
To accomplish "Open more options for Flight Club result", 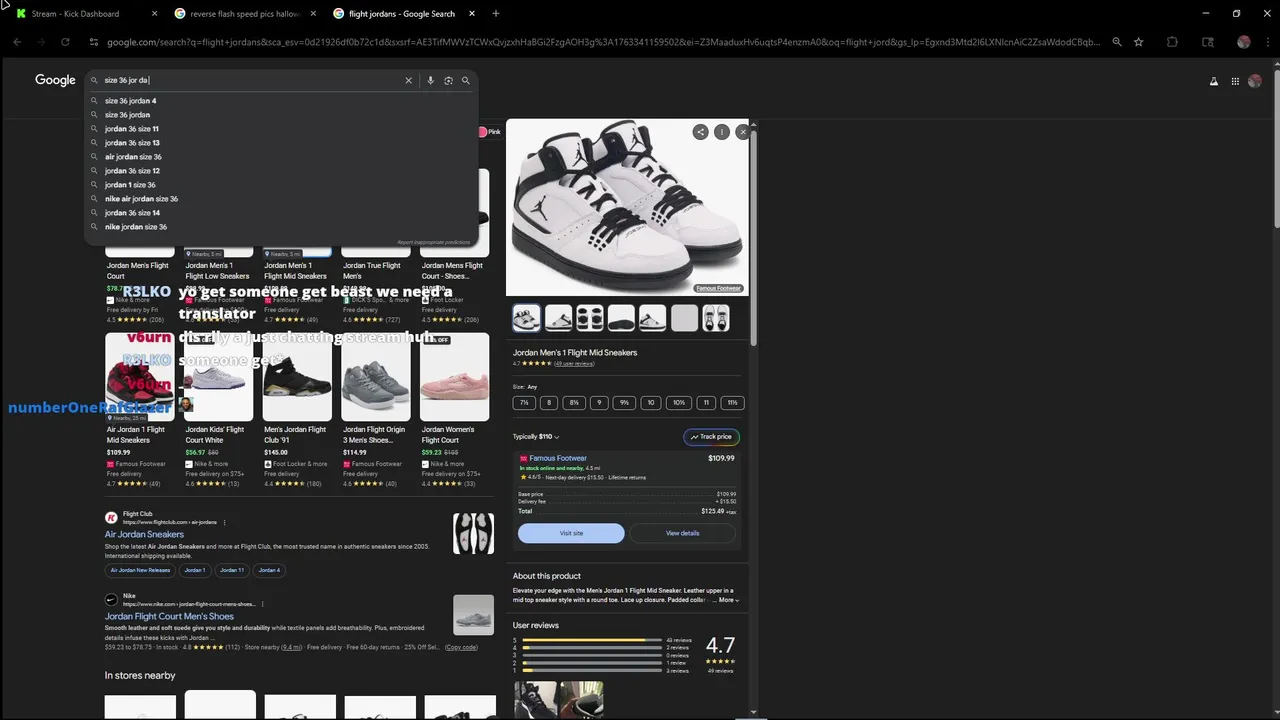I will pos(224,522).
